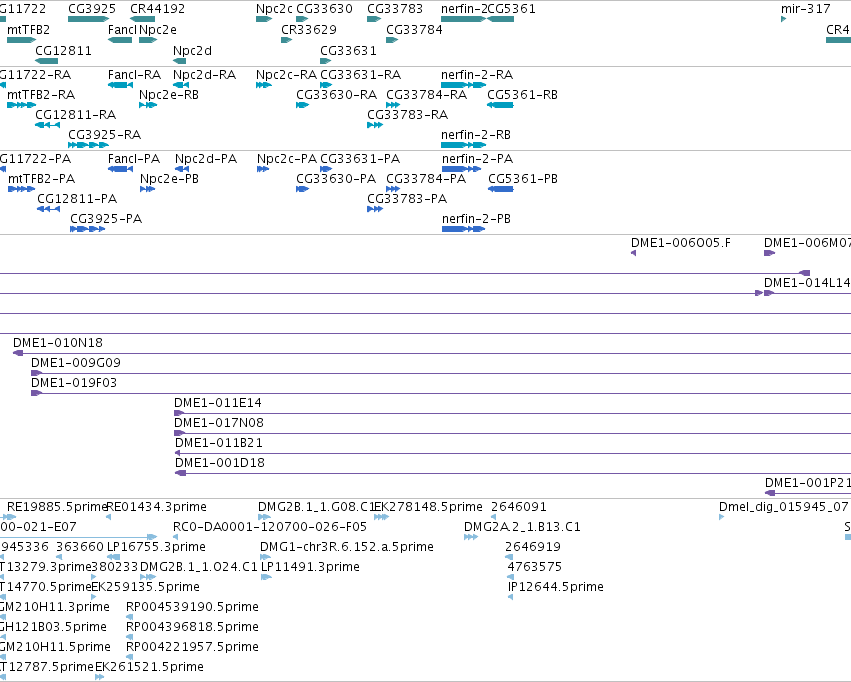The width and height of the screenshot is (851, 682).
Task: Click the CG3925-RA transcript glyph
Action: [88, 145]
